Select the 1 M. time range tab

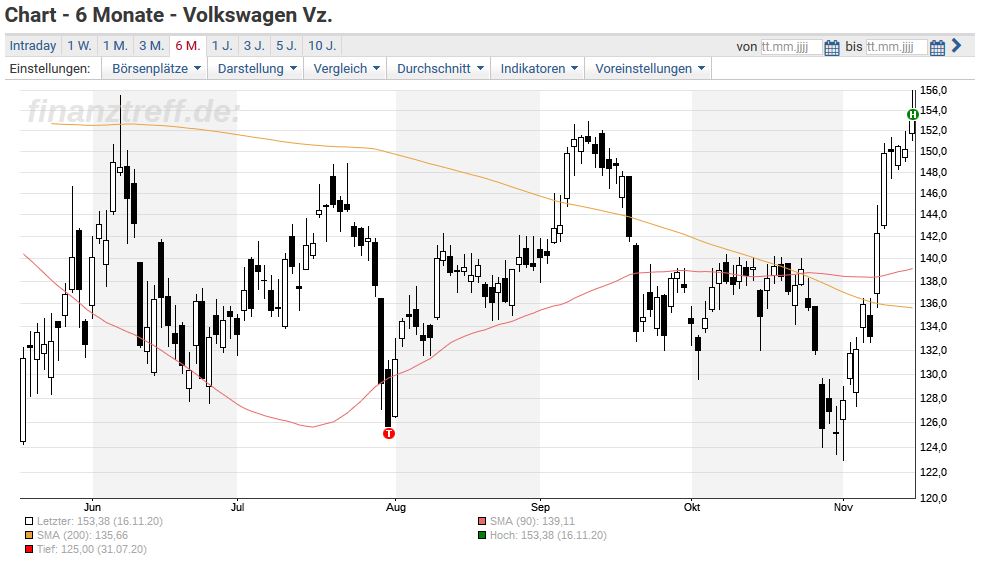tap(115, 46)
